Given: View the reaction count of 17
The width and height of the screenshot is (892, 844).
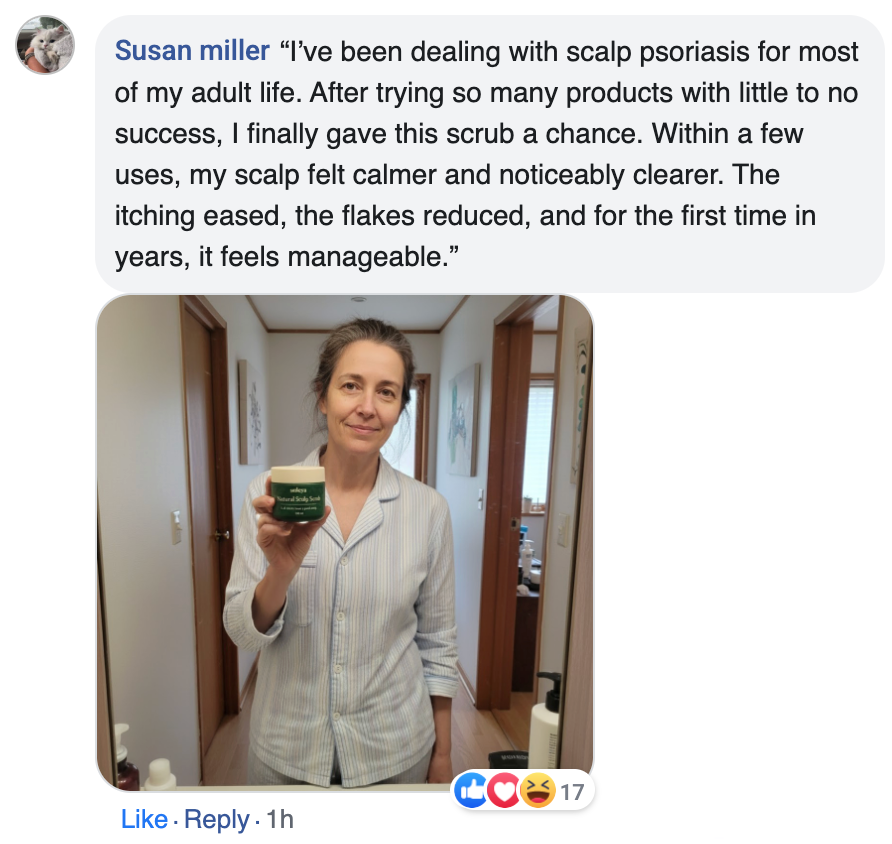Looking at the screenshot, I should (x=571, y=793).
